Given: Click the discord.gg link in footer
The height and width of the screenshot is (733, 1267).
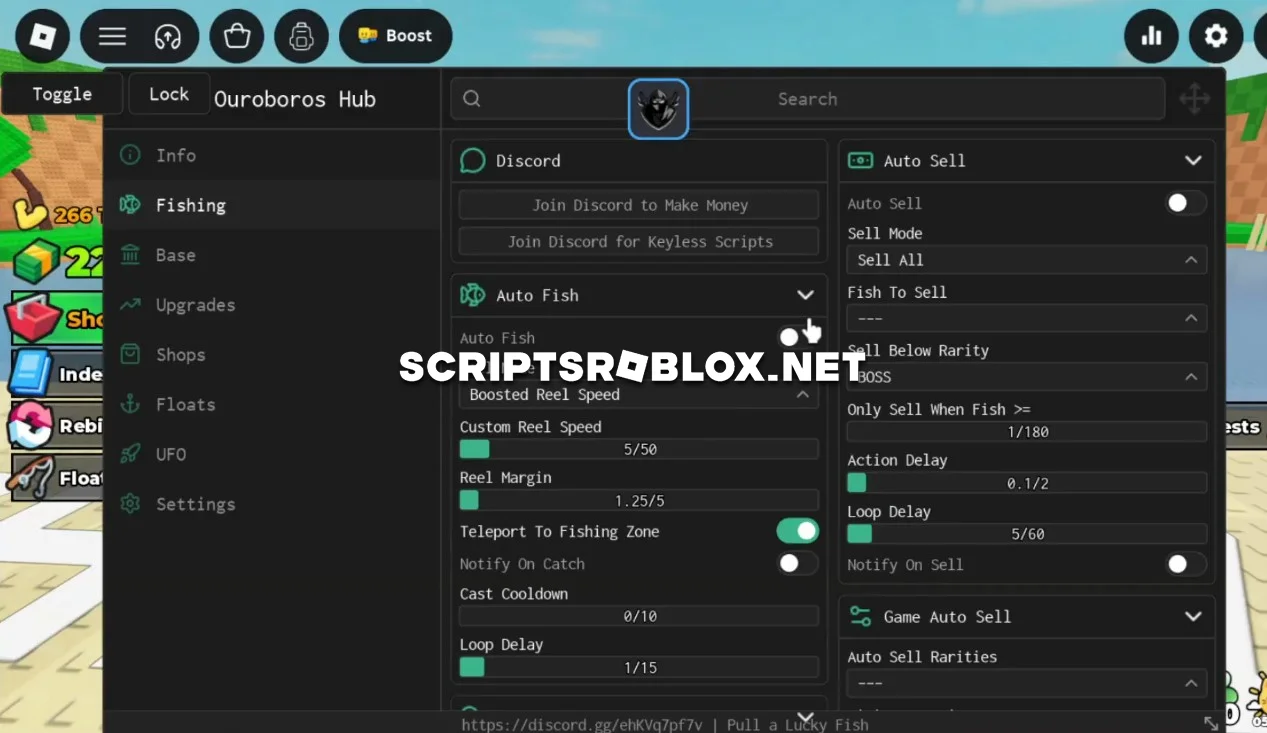Looking at the screenshot, I should click(582, 724).
